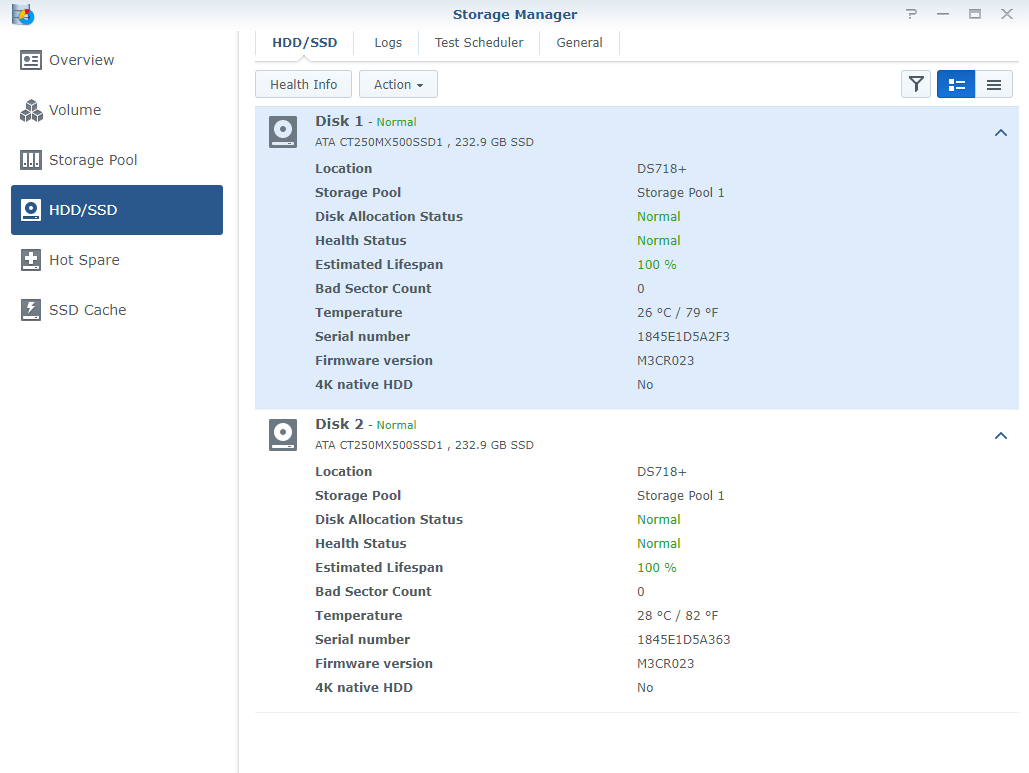Image resolution: width=1029 pixels, height=773 pixels.
Task: Switch to compact list view
Action: coord(994,84)
